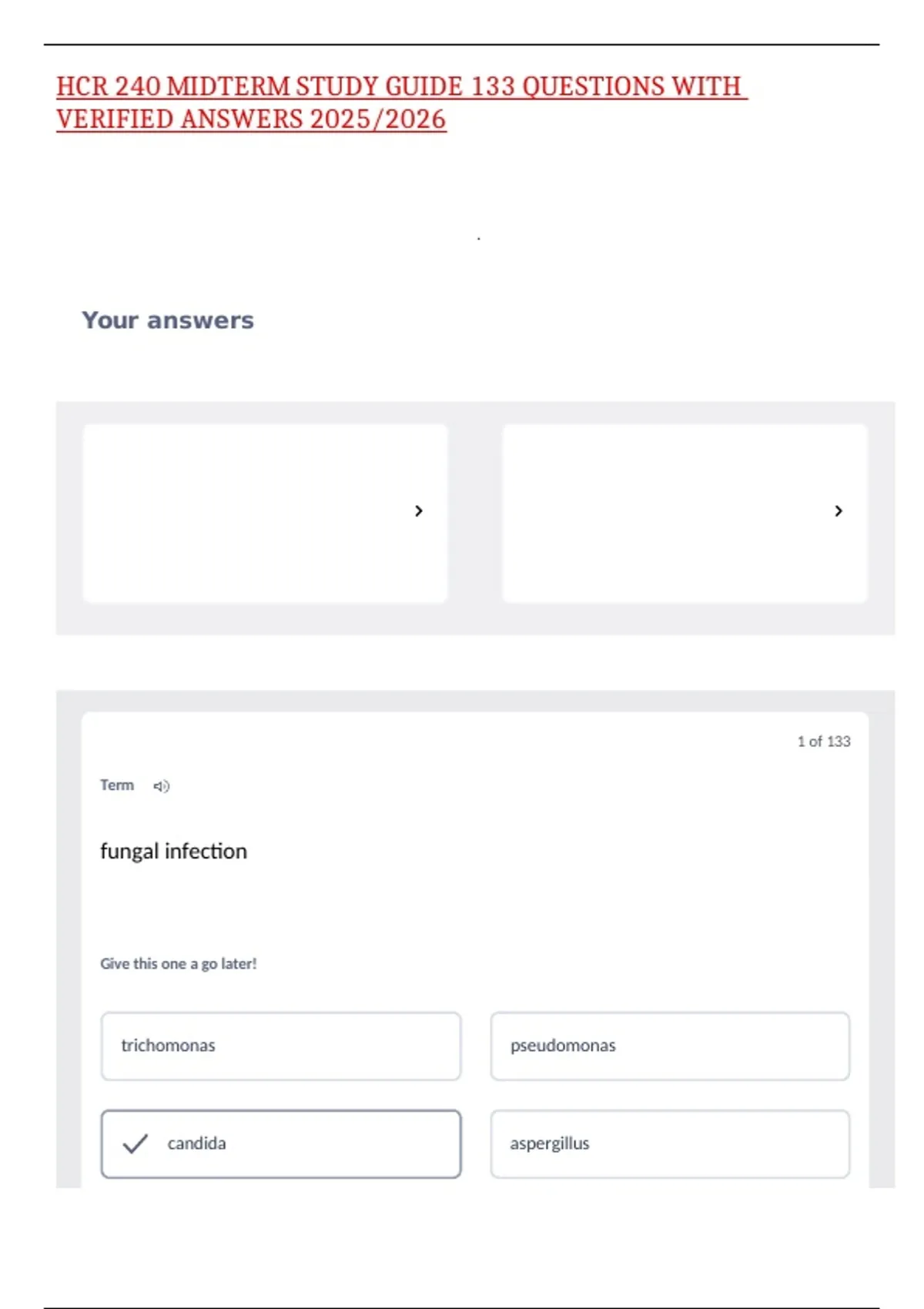Click the 1 of 133 question counter
The height and width of the screenshot is (1309, 924).
[823, 742]
